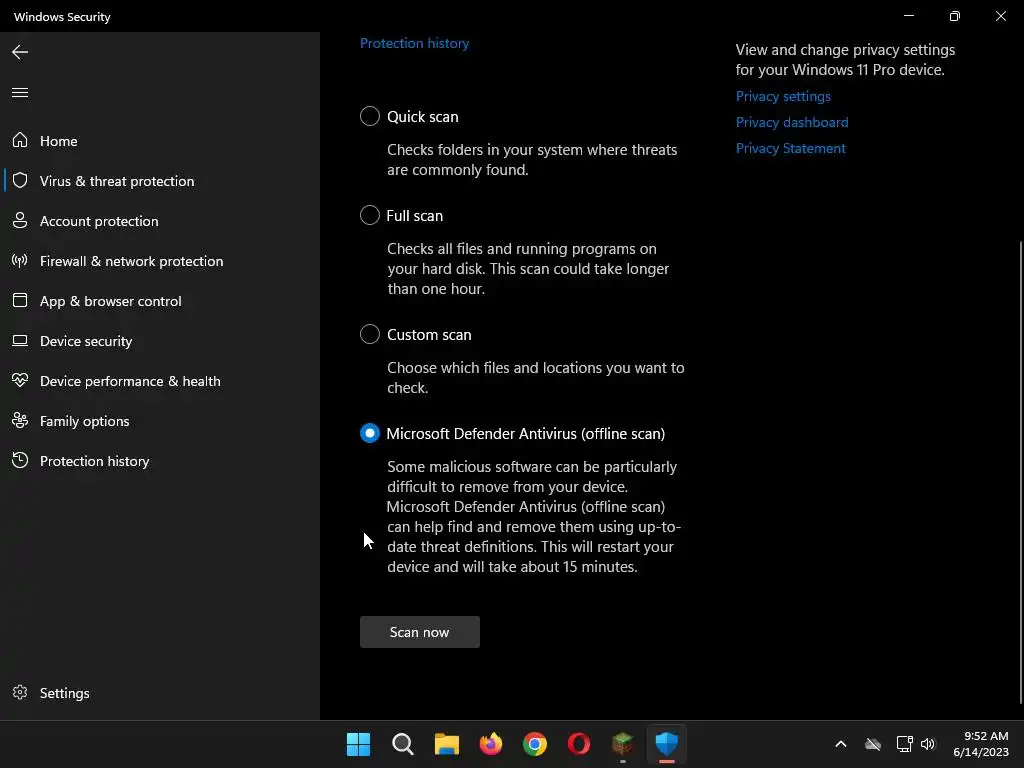Open Protection history in sidebar
Viewport: 1024px width, 768px height.
click(x=160, y=460)
